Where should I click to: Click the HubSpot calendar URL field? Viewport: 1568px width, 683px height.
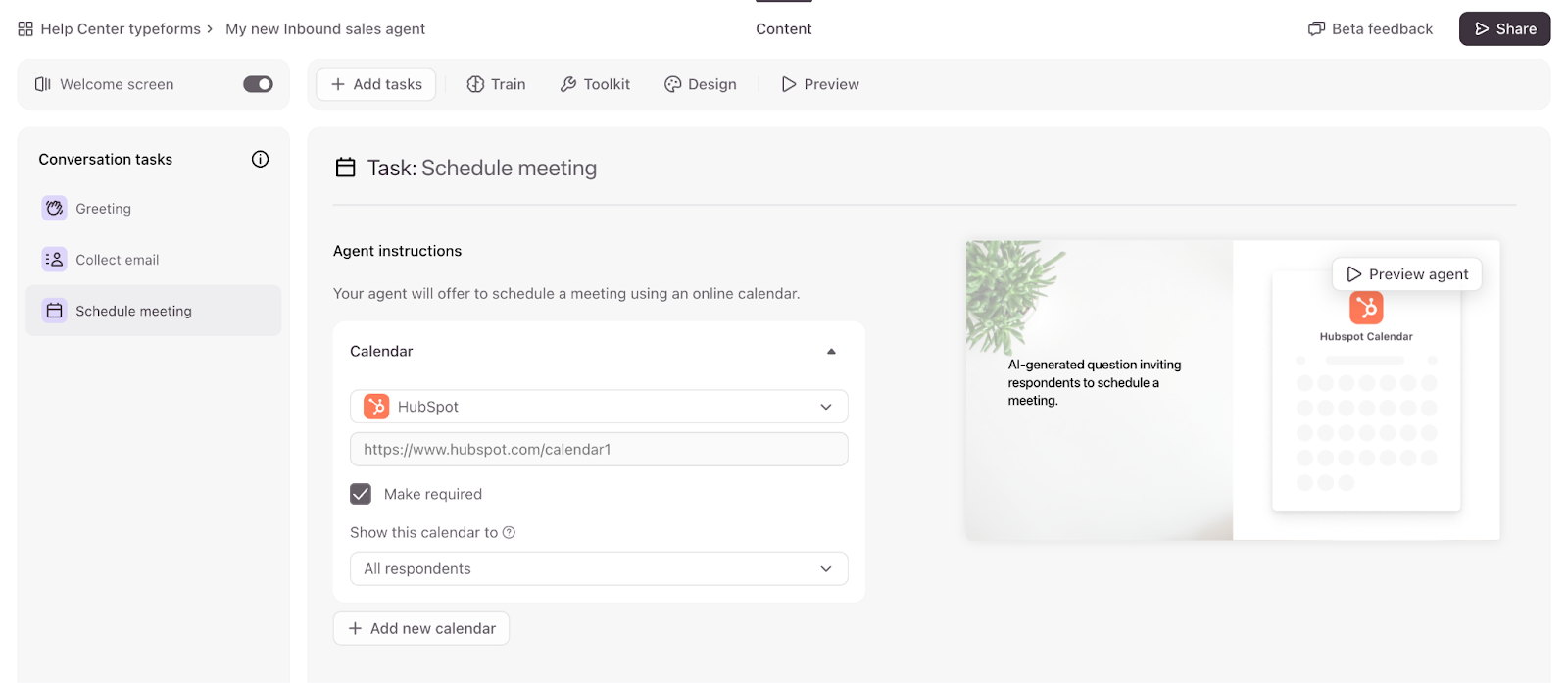[598, 449]
